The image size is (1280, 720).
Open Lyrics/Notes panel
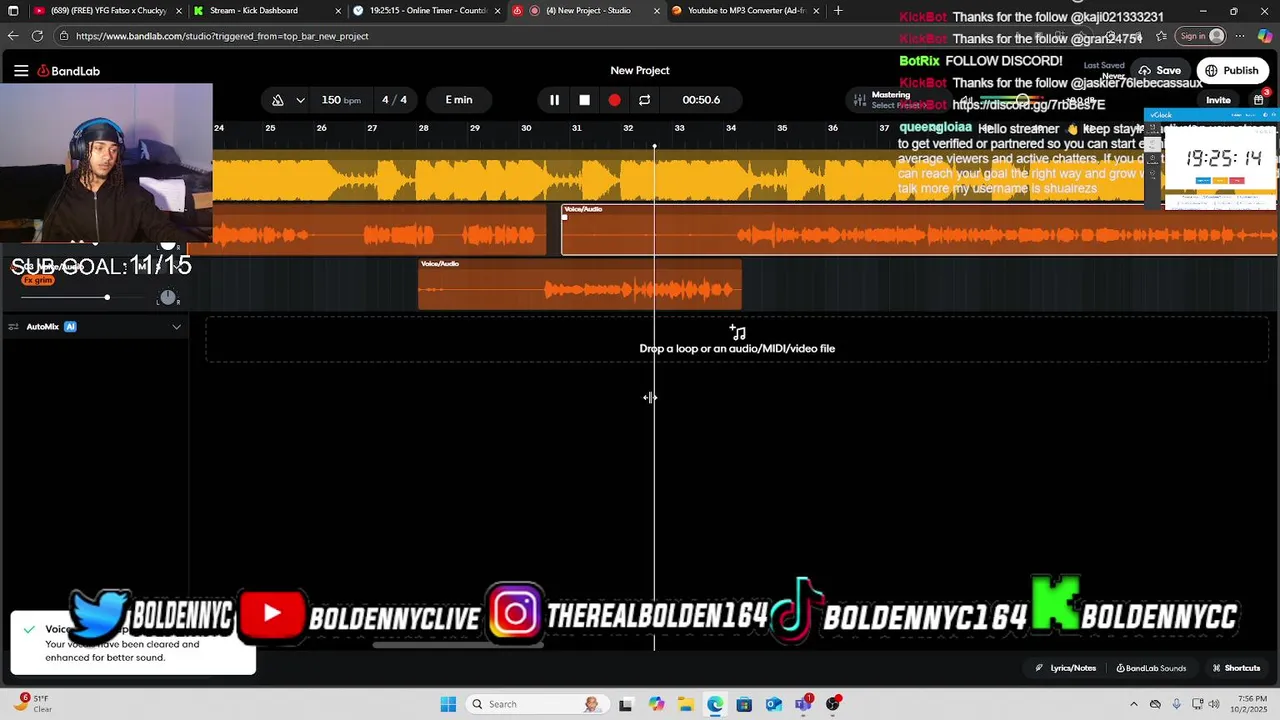pos(1066,668)
